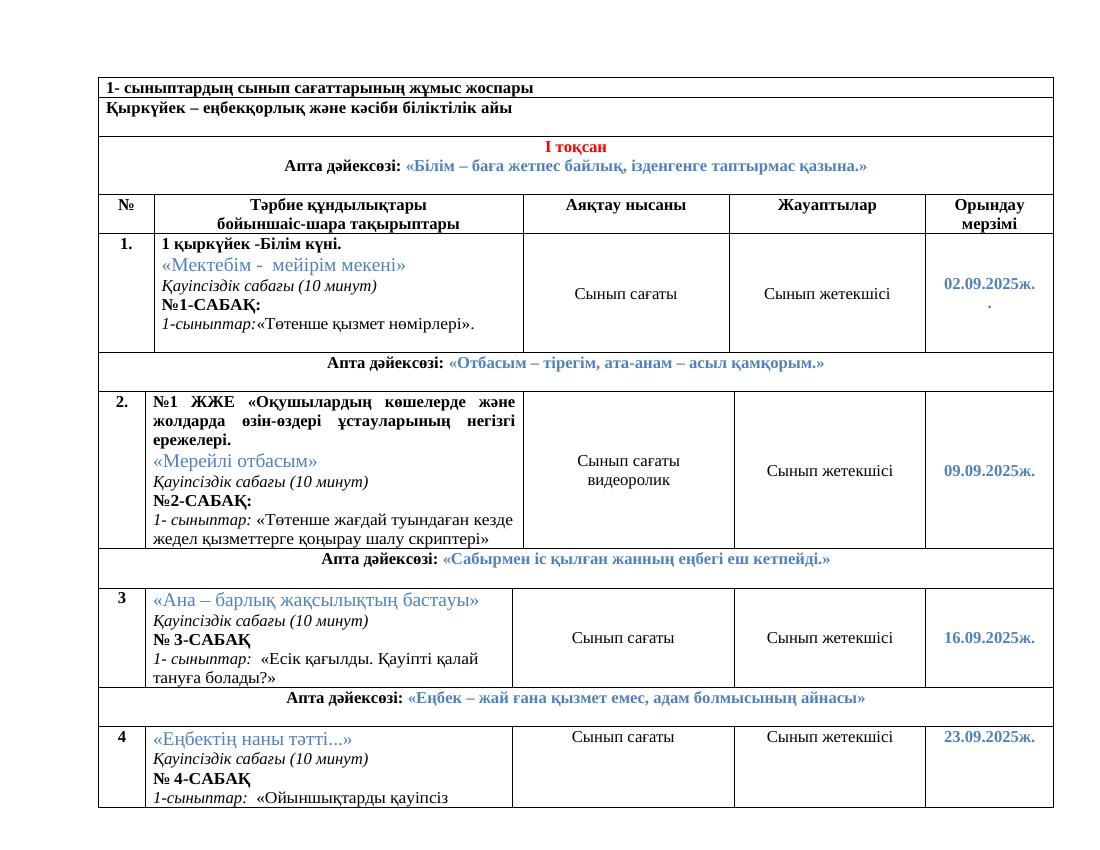
Task: Select the quote "Отбасым – тірегім, ата-анам"
Action: tap(636, 363)
